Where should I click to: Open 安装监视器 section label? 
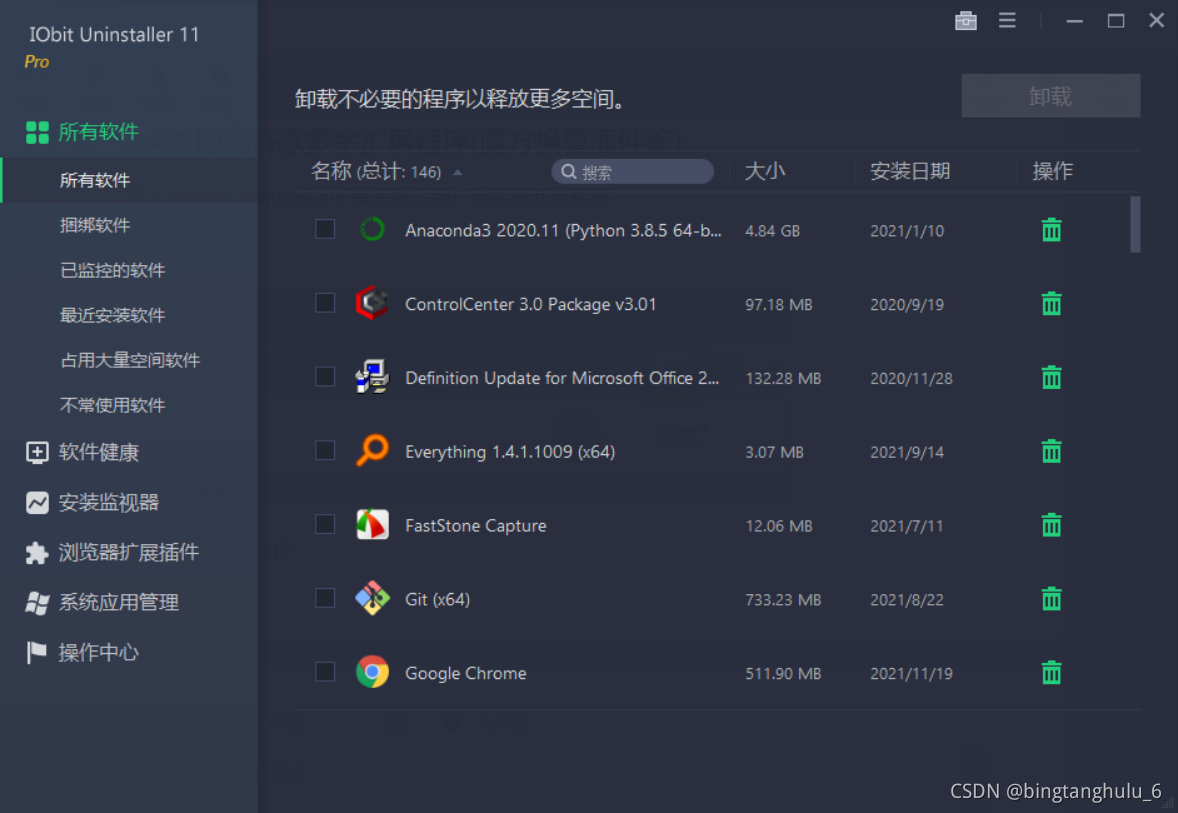click(109, 503)
